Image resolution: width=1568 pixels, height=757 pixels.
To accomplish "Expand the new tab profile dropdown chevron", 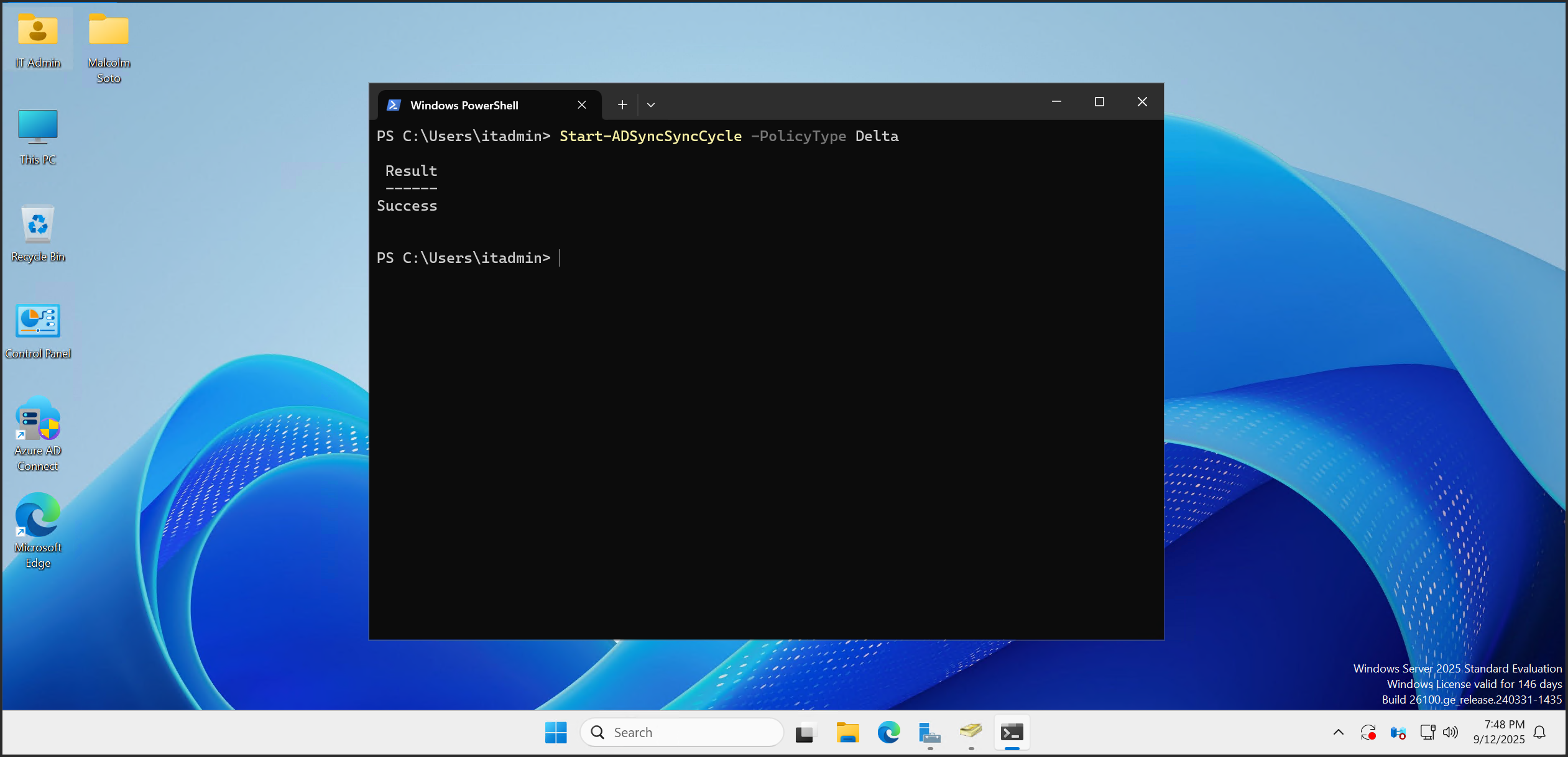I will click(x=651, y=105).
